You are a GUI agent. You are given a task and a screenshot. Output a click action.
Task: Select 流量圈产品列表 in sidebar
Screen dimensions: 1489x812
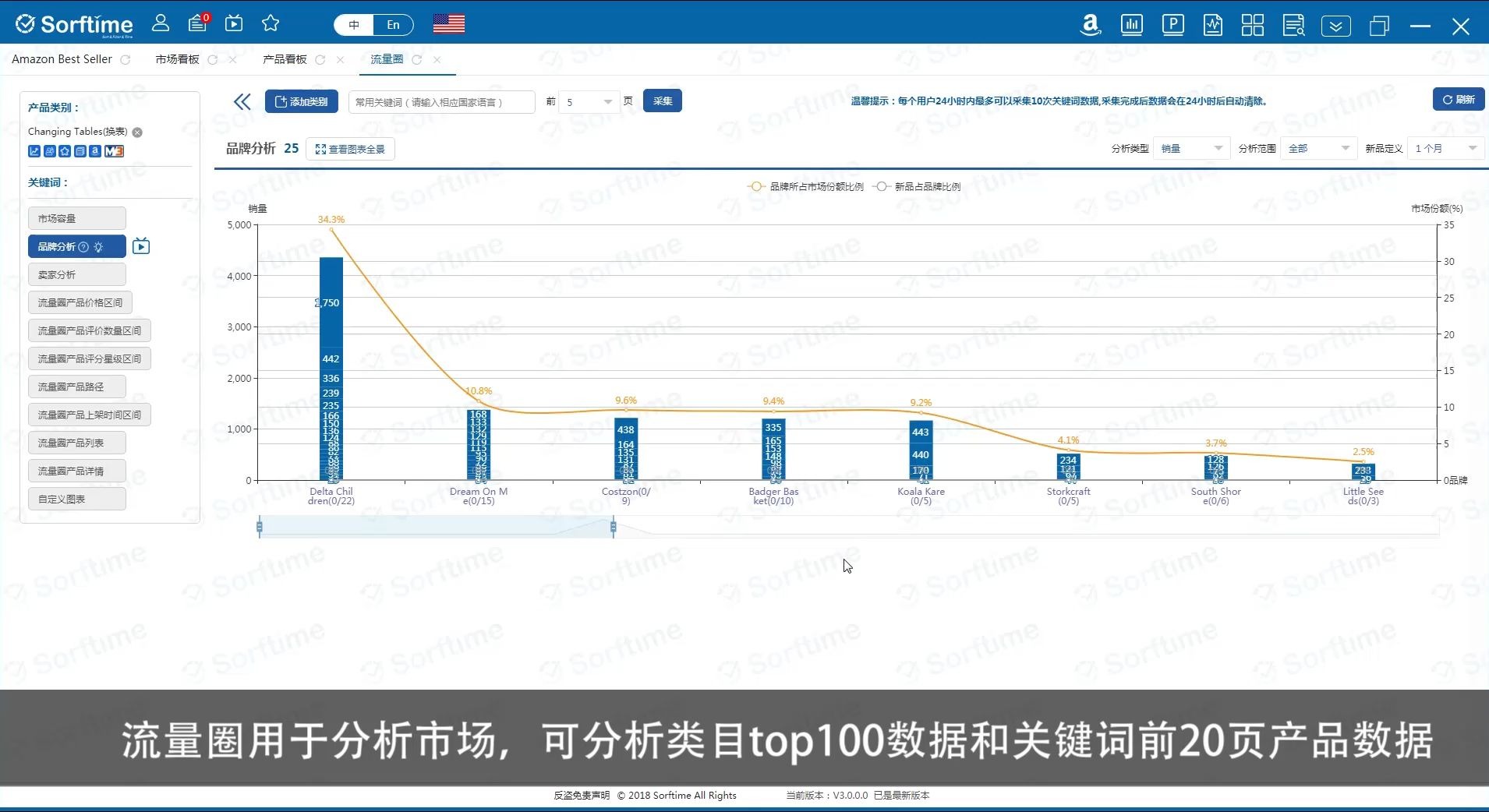(x=76, y=443)
